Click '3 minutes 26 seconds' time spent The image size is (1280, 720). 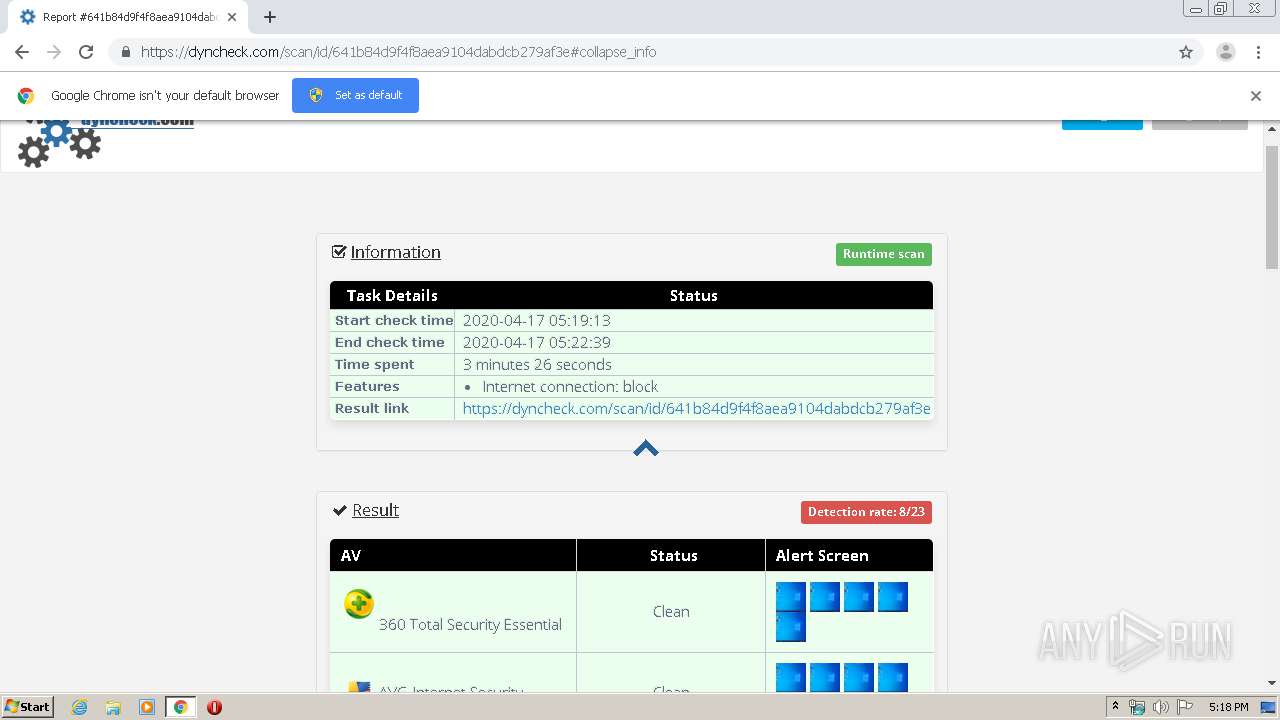click(x=537, y=364)
